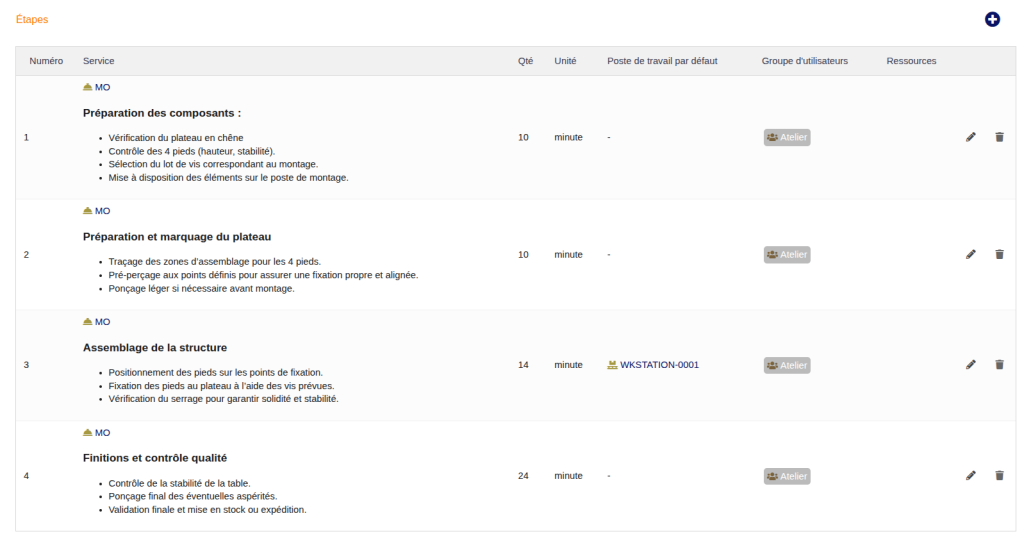This screenshot has width=1024, height=543.
Task: Open MO service link in step 3
Action: (102, 322)
